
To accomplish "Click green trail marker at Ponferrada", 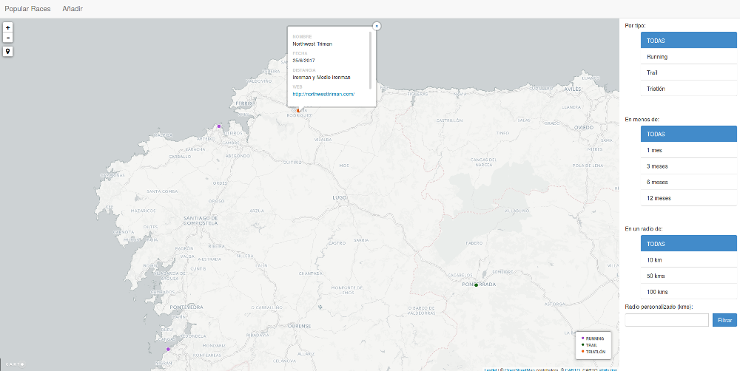I will pyautogui.click(x=476, y=285).
